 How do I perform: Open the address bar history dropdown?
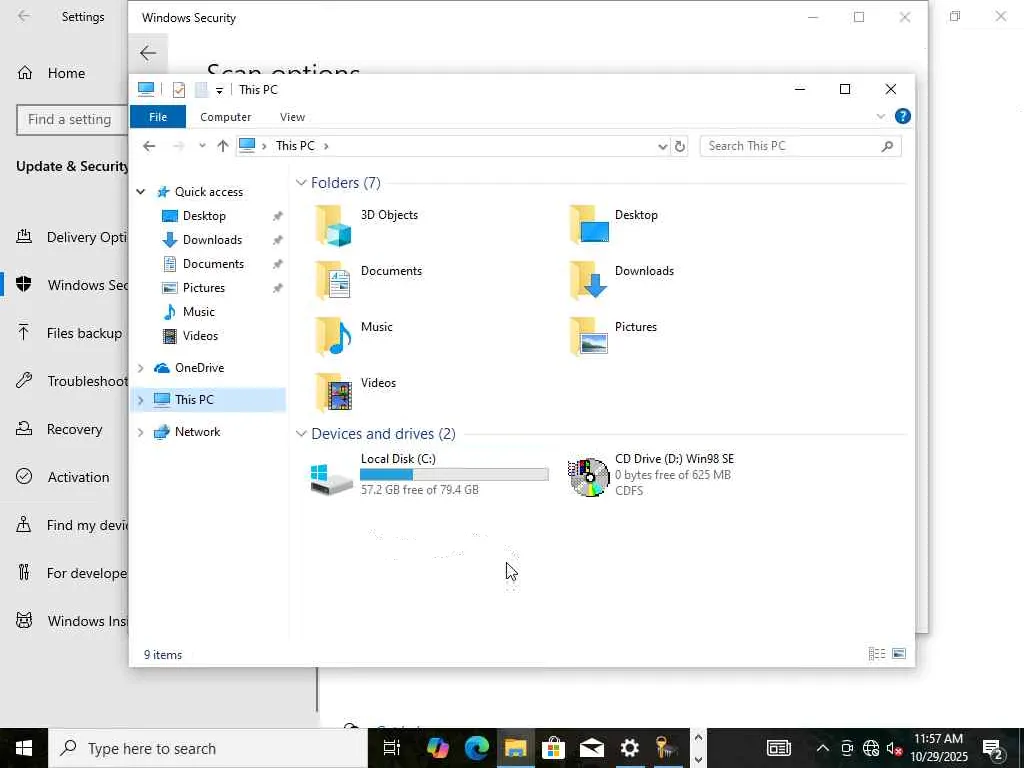(662, 146)
